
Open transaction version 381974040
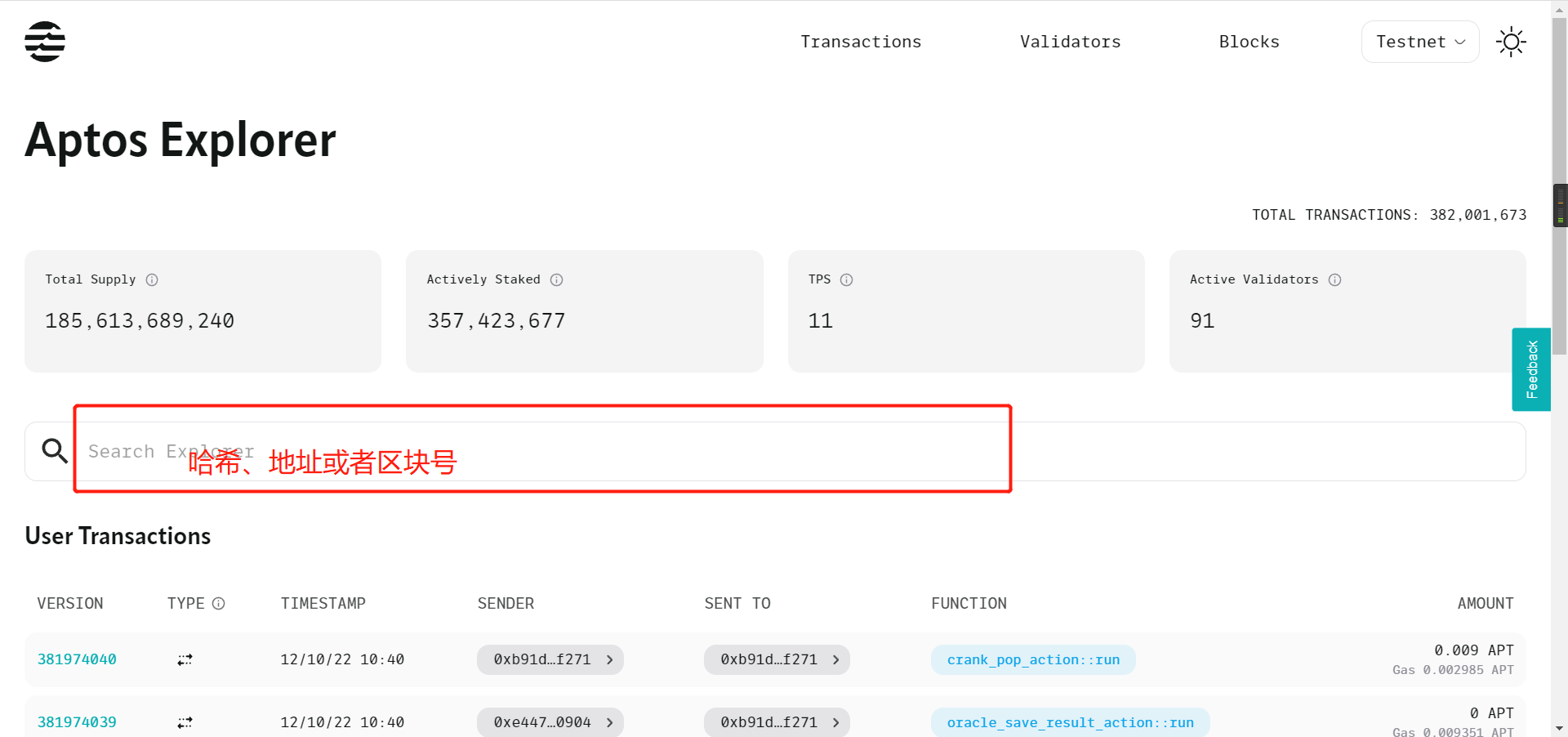77,659
